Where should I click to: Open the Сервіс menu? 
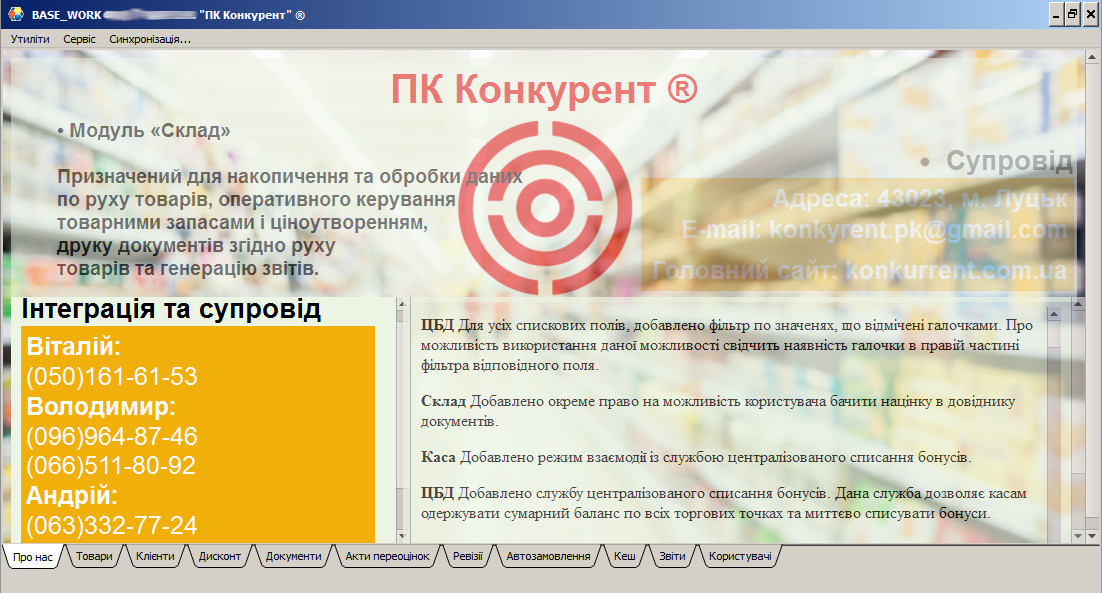click(79, 39)
